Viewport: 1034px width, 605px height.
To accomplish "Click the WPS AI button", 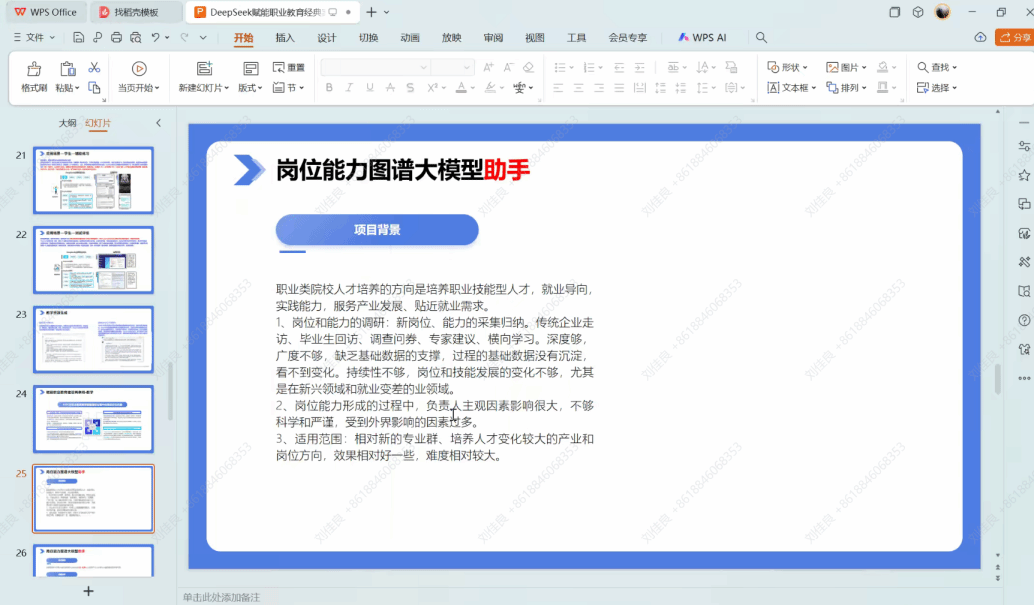I will click(702, 38).
